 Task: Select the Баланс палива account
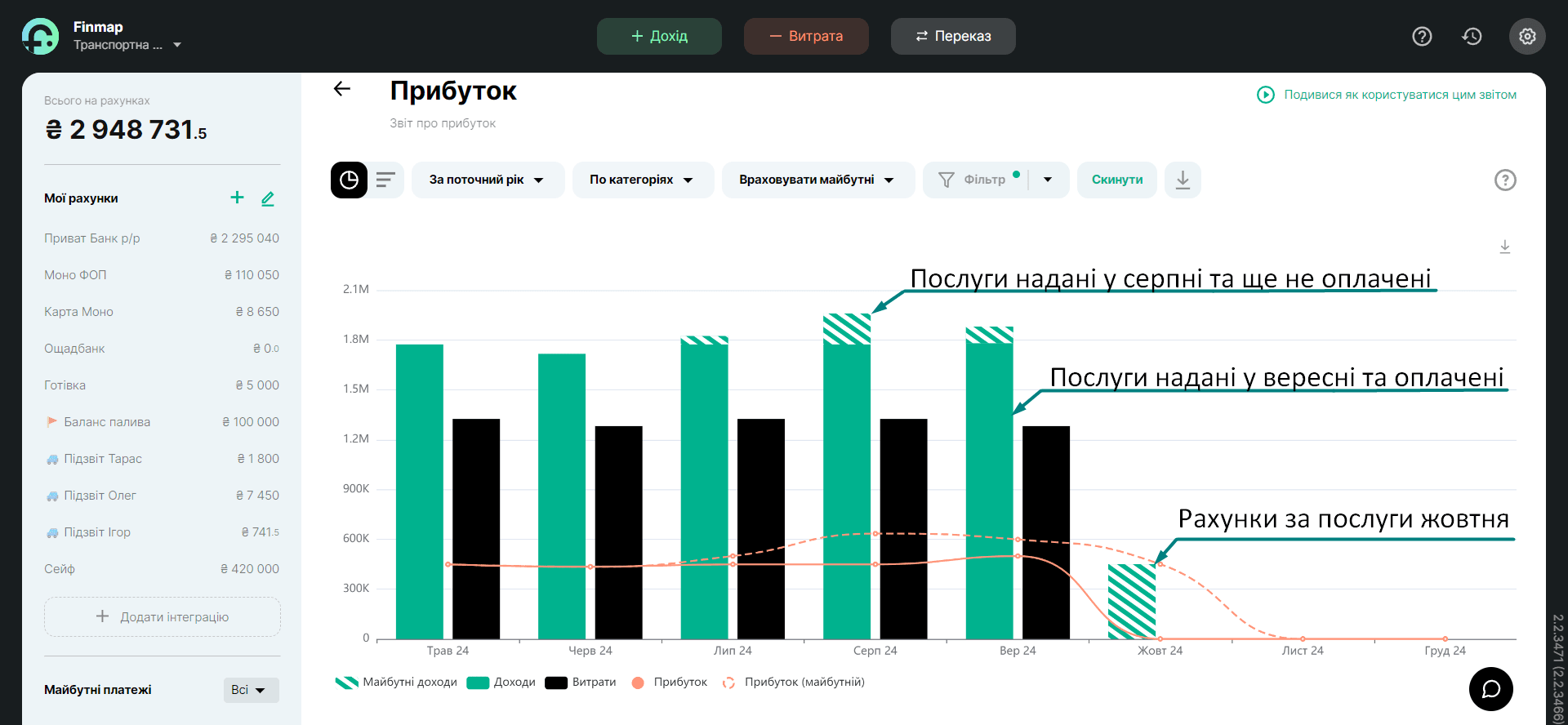pyautogui.click(x=162, y=422)
